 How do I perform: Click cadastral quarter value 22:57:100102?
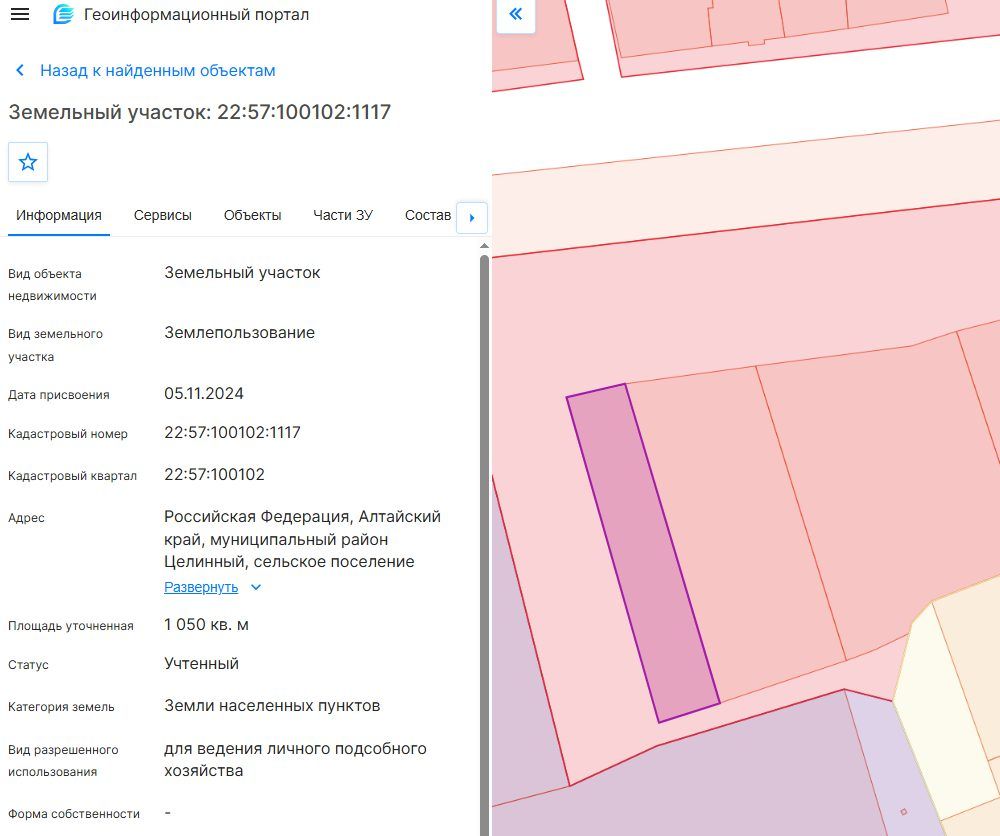click(214, 474)
